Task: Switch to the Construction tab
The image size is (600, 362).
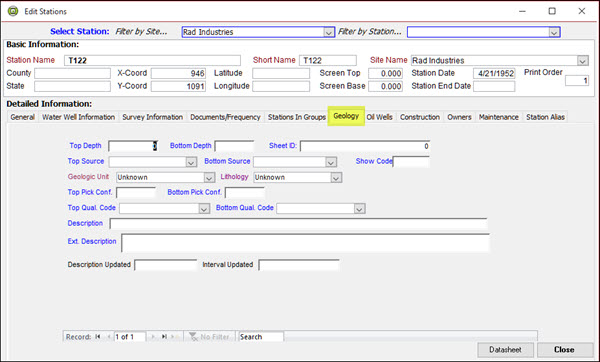Action: [420, 117]
